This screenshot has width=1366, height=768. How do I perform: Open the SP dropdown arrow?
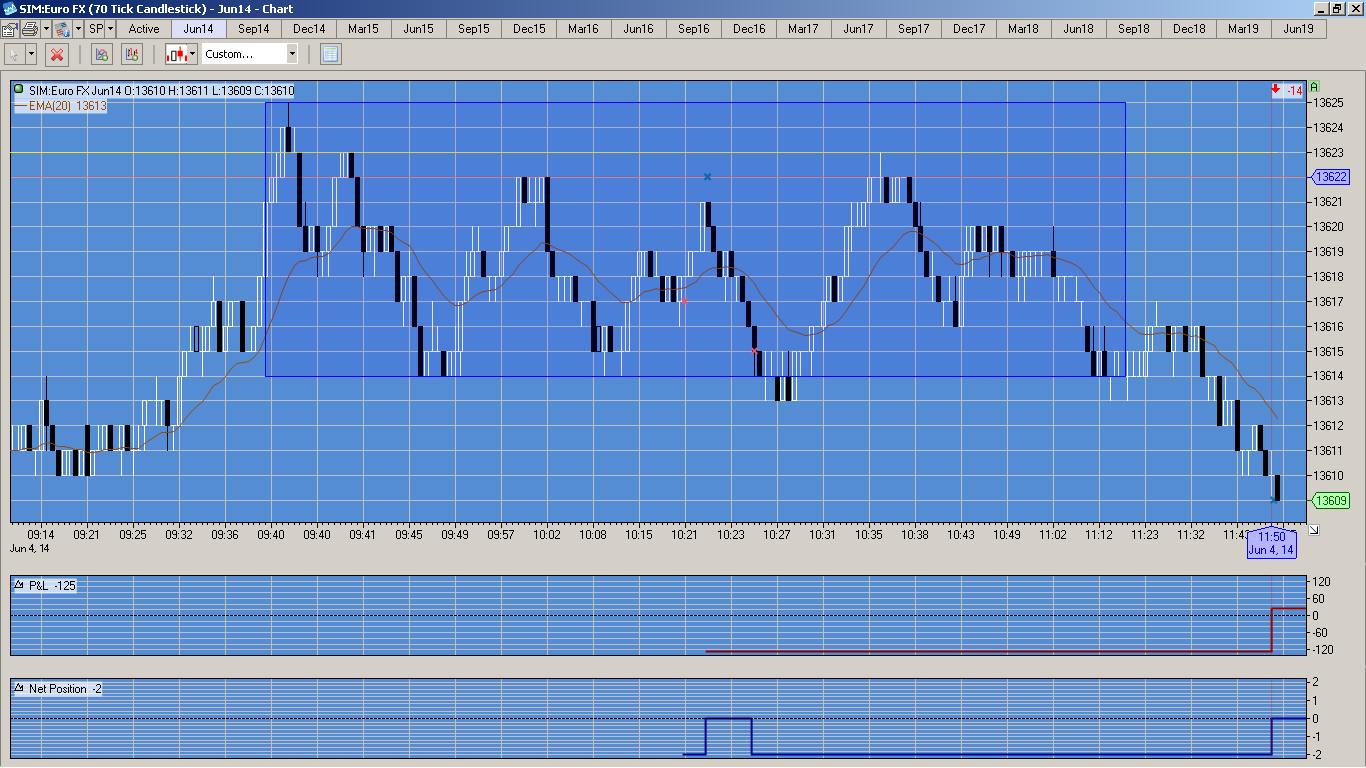[110, 29]
